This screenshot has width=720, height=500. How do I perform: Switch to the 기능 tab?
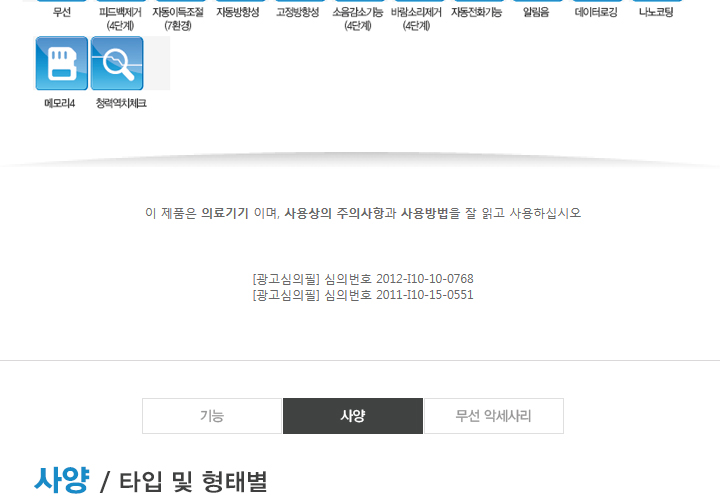(x=212, y=416)
